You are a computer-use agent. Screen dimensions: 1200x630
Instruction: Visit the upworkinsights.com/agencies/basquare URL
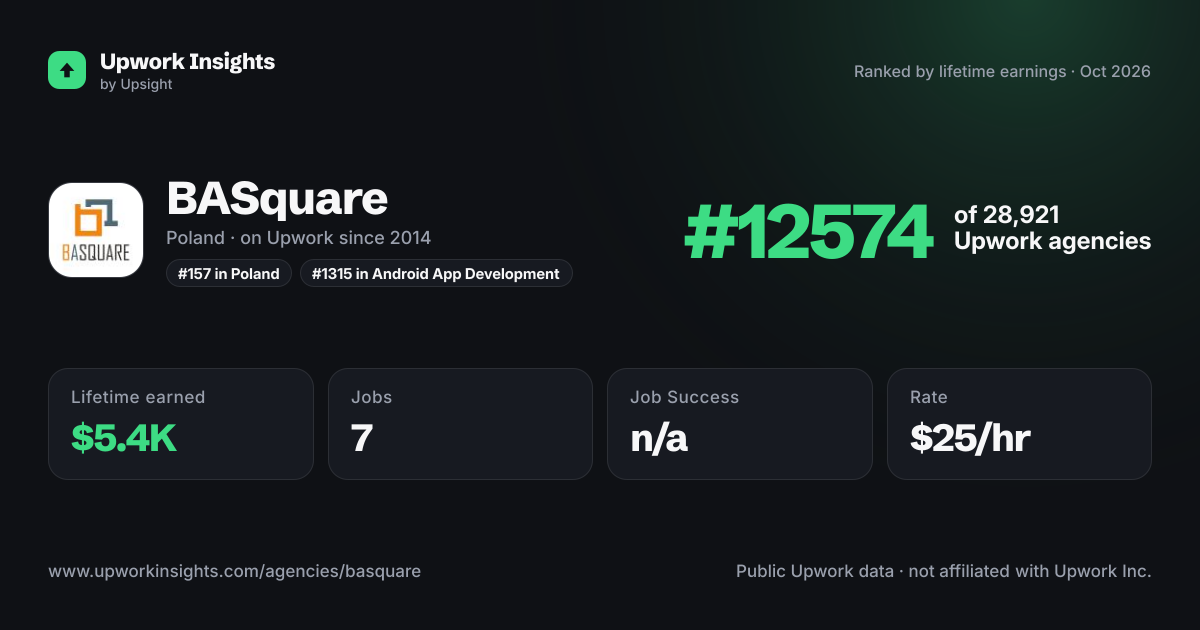point(234,571)
